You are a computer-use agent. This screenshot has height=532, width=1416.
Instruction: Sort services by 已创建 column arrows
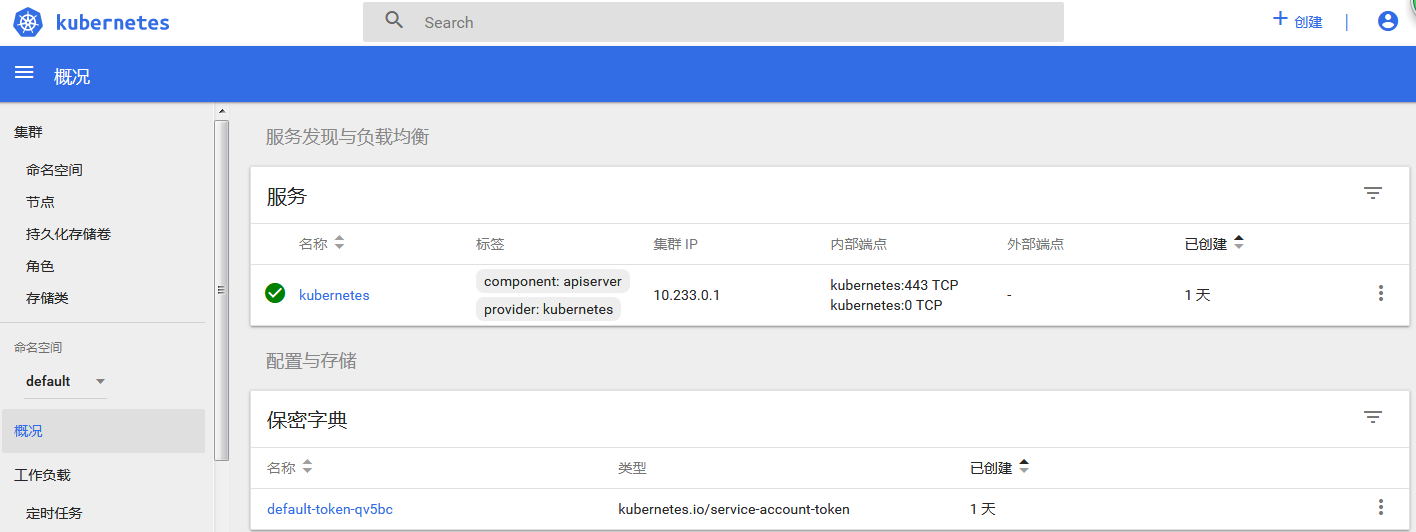[x=1239, y=243]
